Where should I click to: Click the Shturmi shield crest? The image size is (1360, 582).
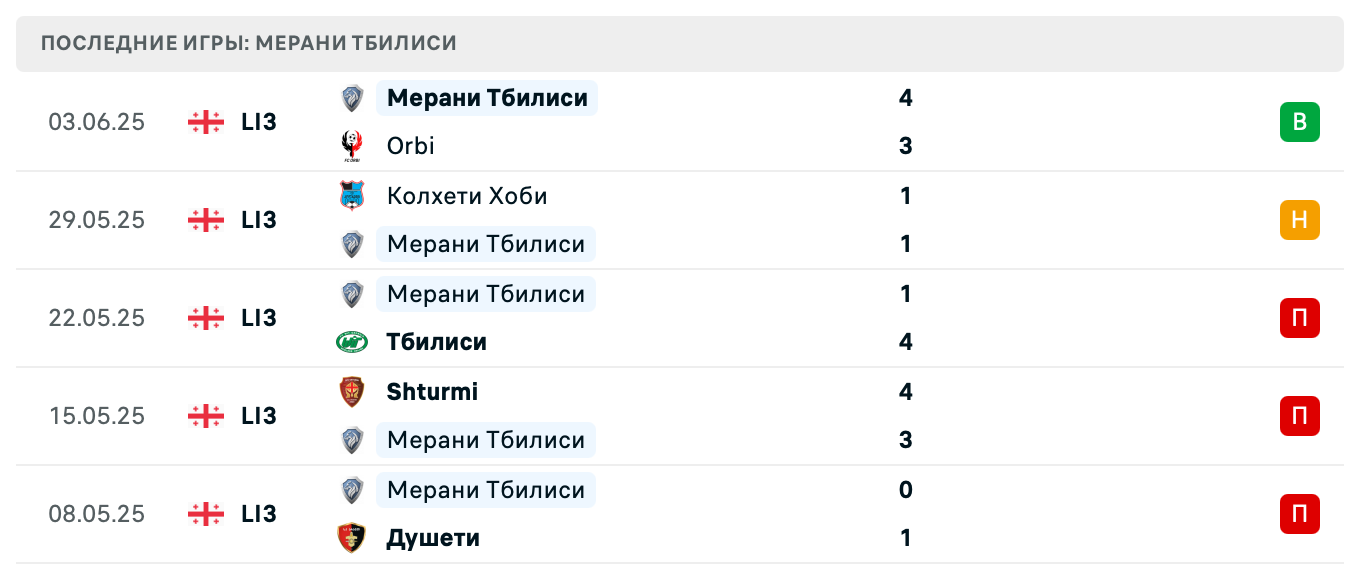(x=351, y=392)
